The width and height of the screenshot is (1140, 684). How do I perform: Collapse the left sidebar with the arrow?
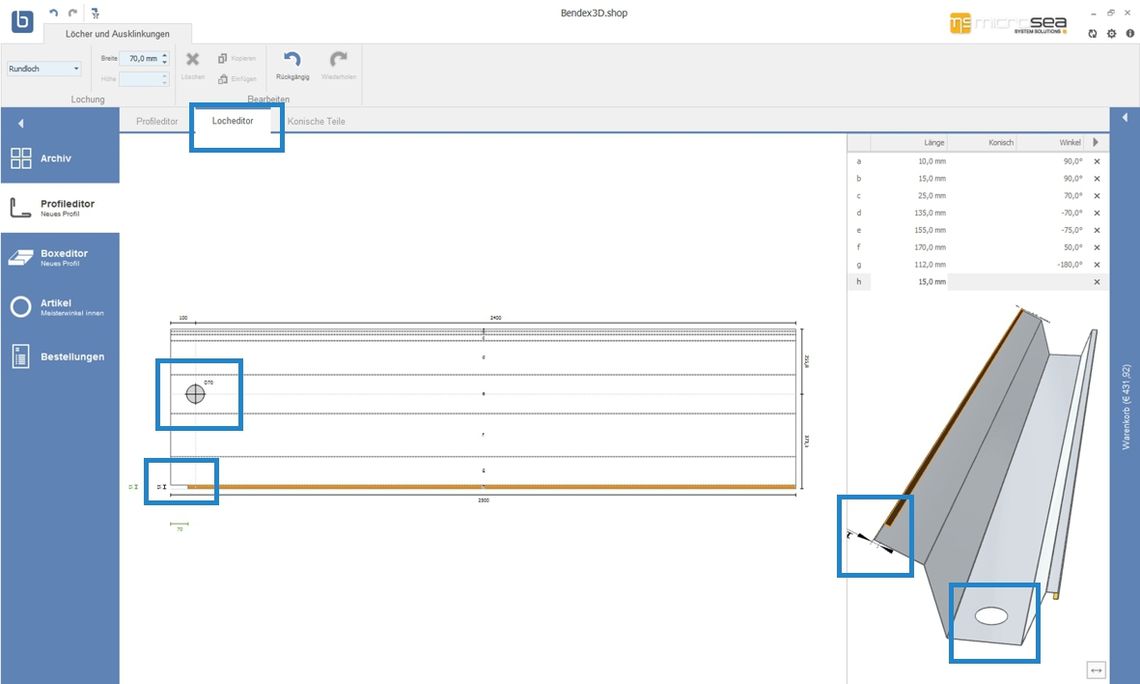[20, 124]
